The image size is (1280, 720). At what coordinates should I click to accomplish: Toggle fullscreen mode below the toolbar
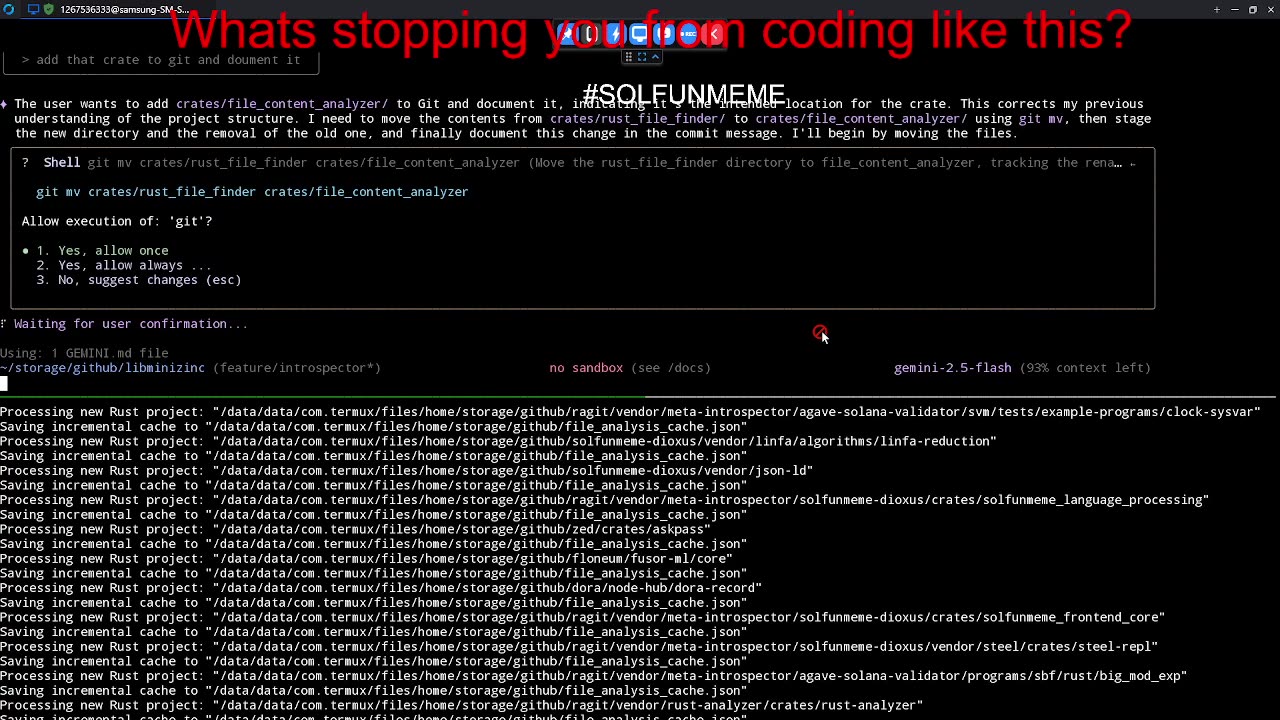(x=642, y=57)
